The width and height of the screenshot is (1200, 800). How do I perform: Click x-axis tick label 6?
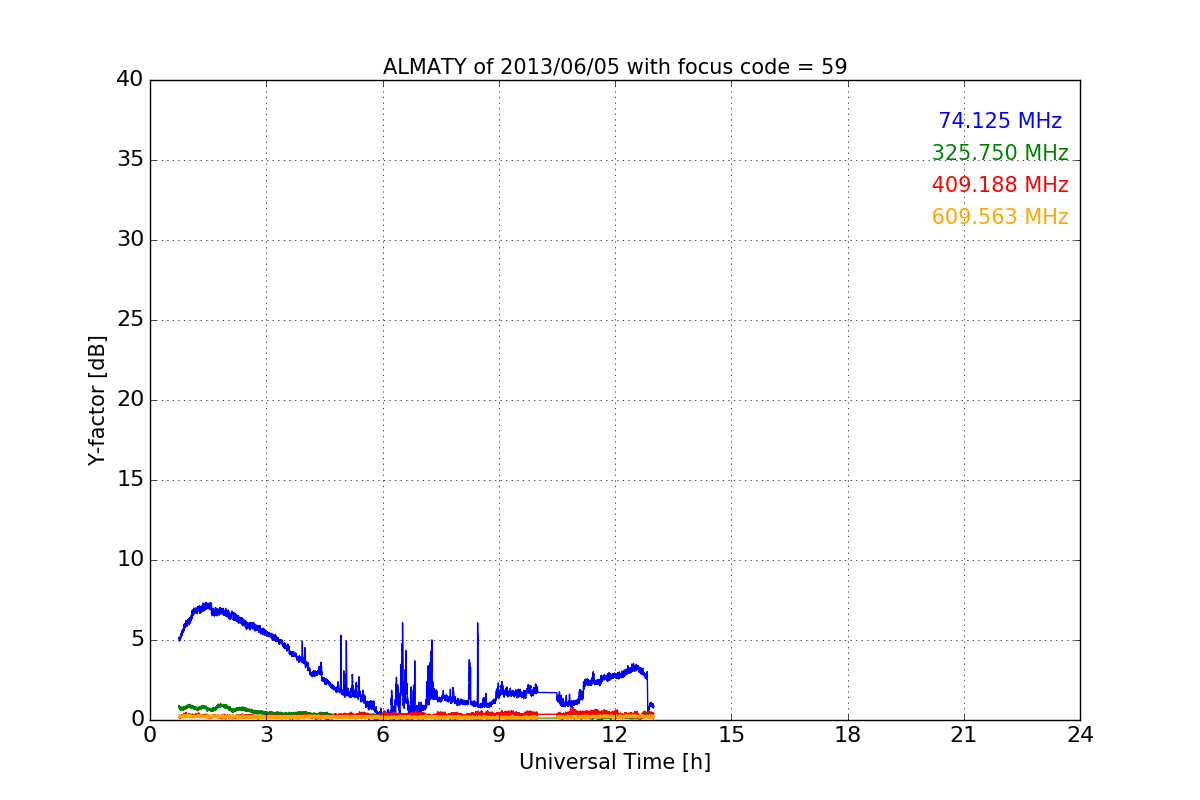click(383, 735)
